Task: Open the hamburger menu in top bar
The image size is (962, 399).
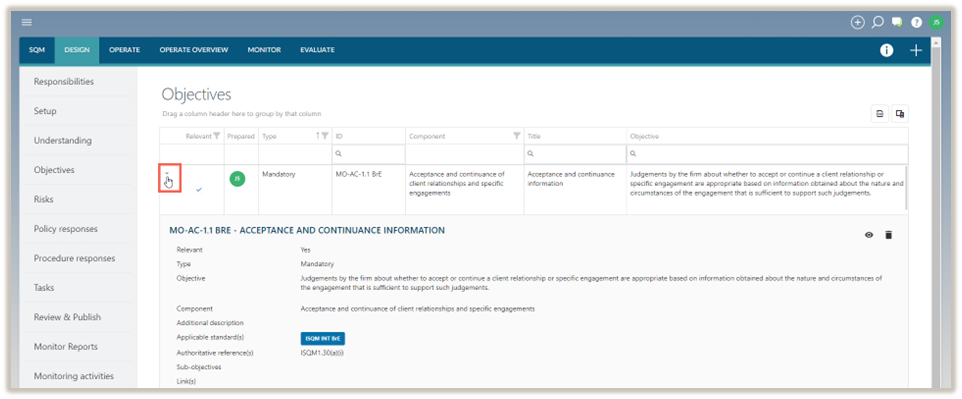Action: point(26,23)
